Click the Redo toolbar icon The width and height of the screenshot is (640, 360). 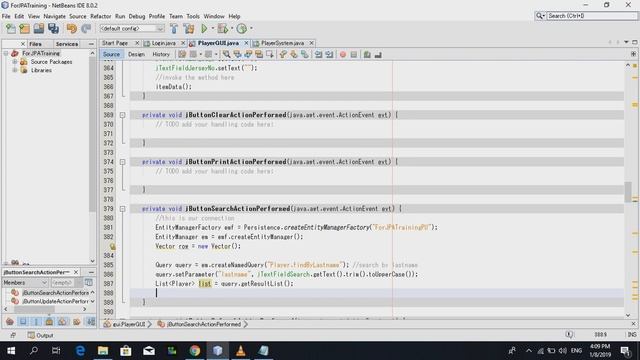(86, 29)
